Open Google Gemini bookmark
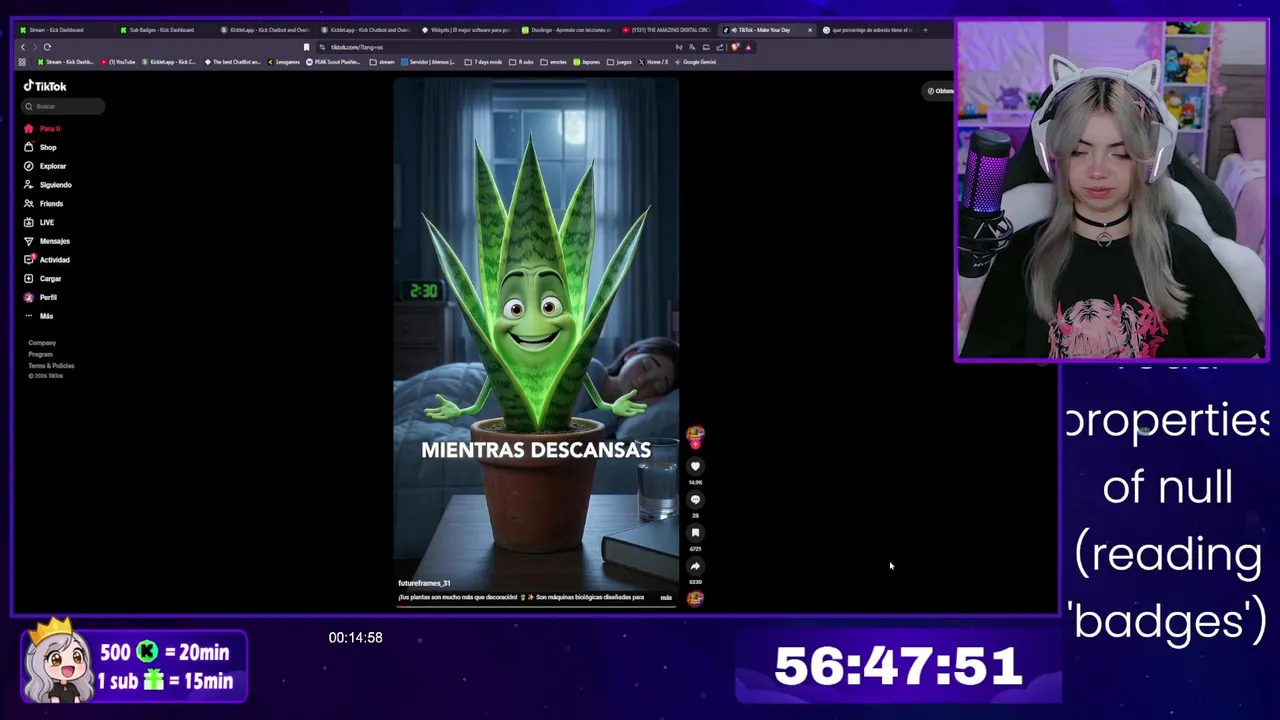 coord(695,62)
